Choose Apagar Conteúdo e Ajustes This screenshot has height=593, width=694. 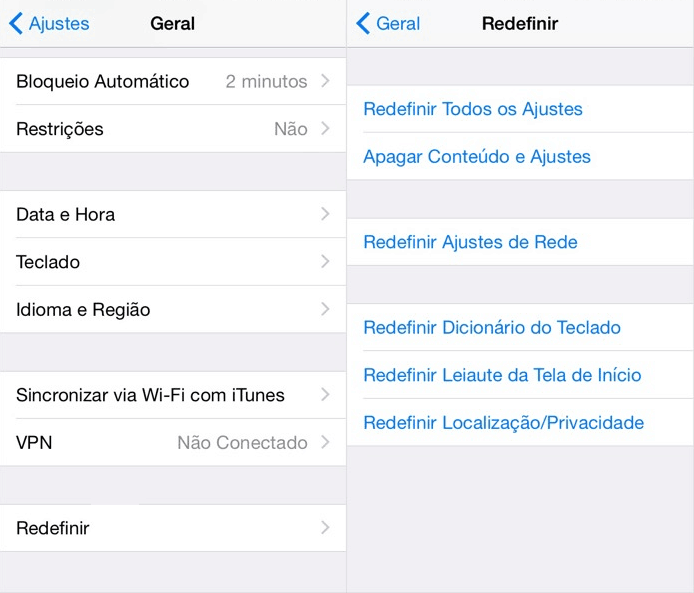click(520, 156)
